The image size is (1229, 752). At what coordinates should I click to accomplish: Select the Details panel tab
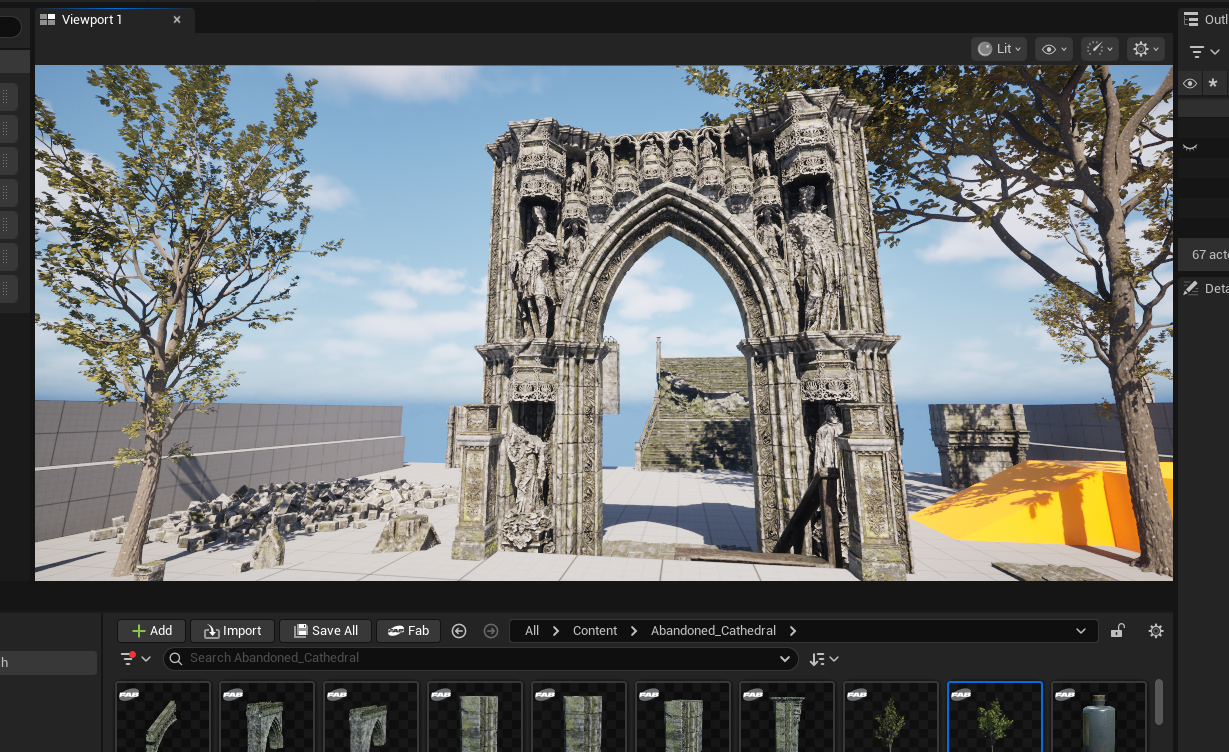click(x=1205, y=288)
